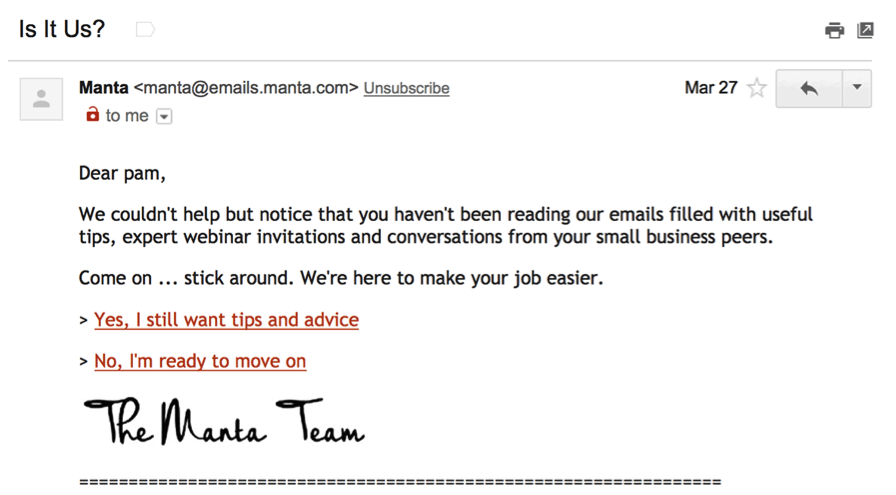Click the 'Is It Us?' subject line
The image size is (896, 495).
[62, 29]
